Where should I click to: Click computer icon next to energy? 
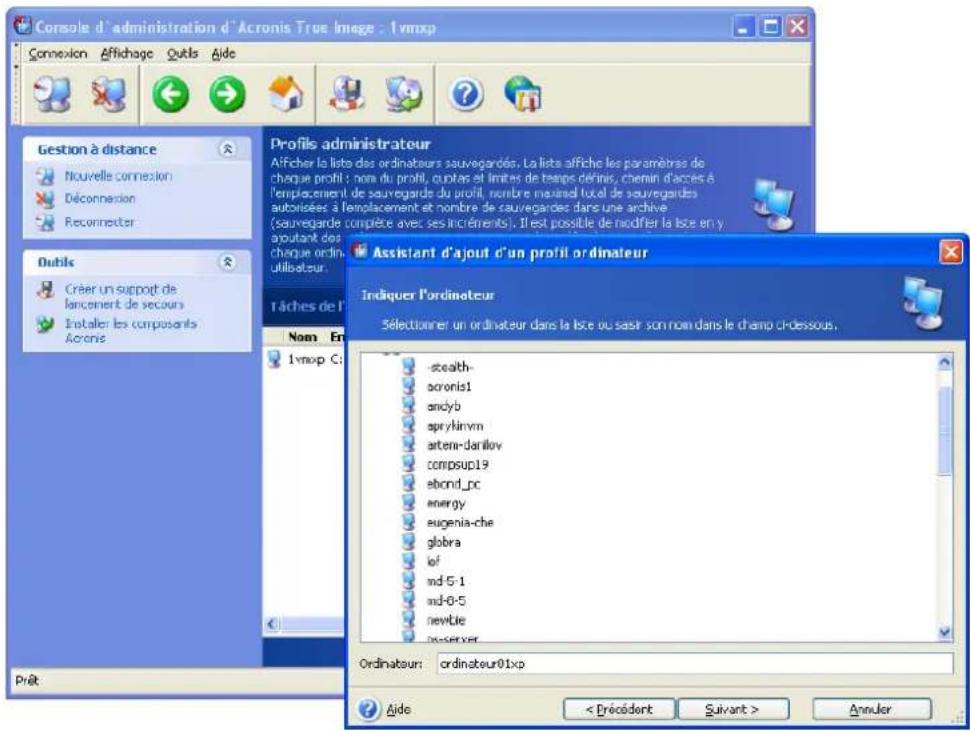coord(409,503)
